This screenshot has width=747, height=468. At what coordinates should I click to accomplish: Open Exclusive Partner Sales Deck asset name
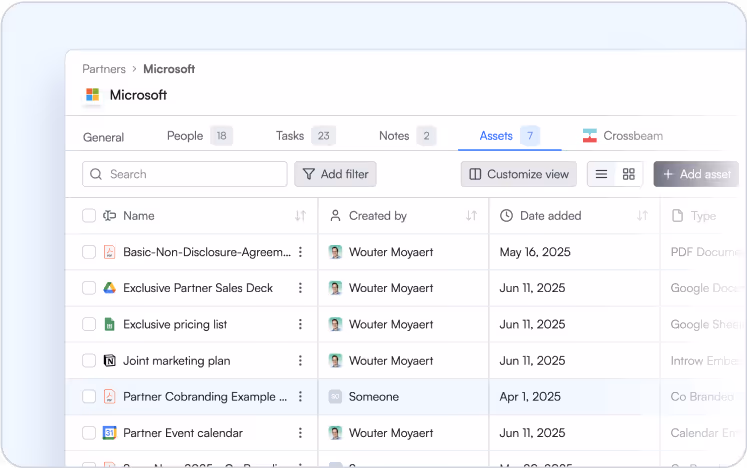(198, 288)
